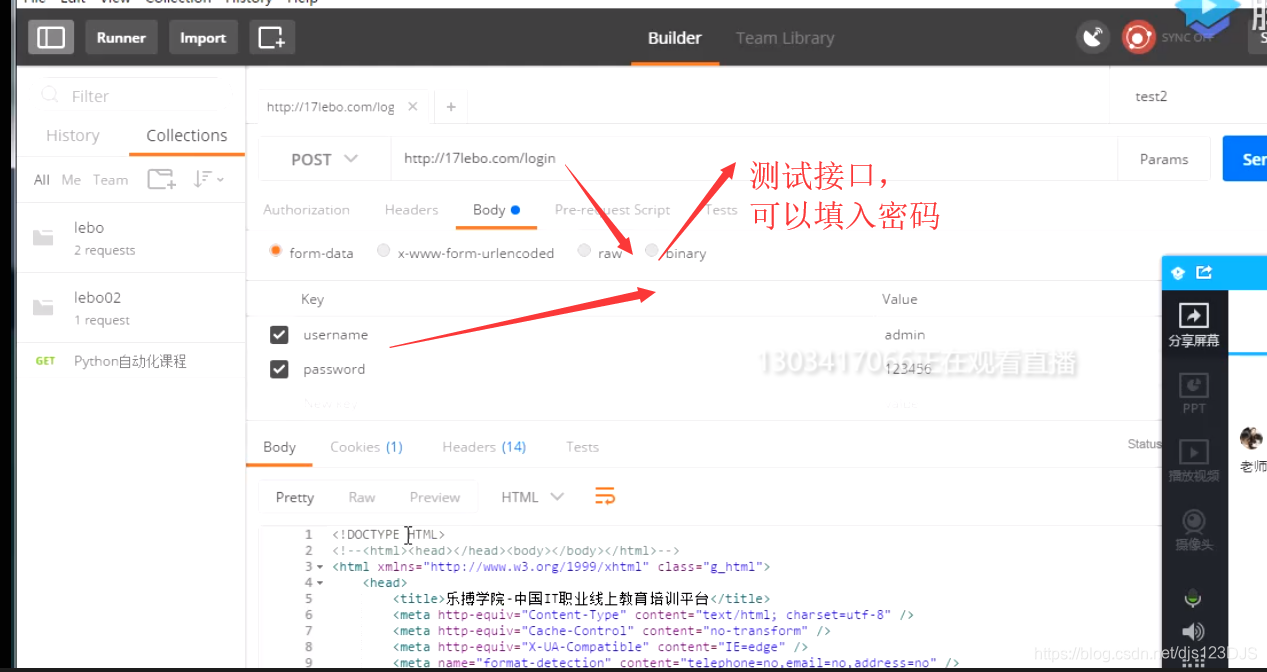Switch to the Team Library tab
The width and height of the screenshot is (1267, 672).
785,38
